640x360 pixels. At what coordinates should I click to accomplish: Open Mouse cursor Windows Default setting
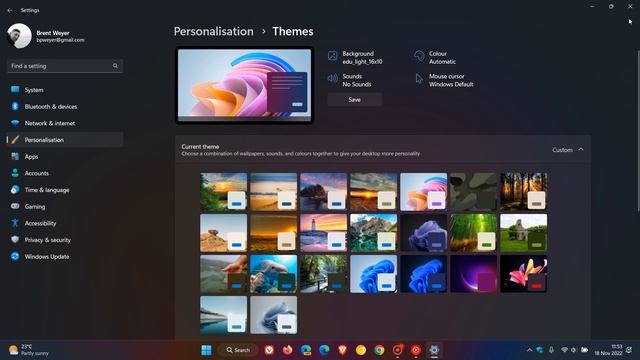444,80
